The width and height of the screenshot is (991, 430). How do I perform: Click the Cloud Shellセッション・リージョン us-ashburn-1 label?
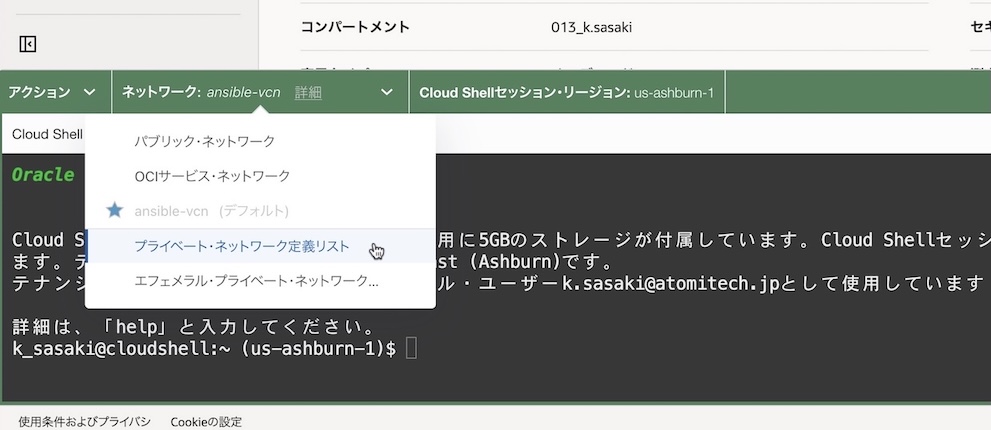[566, 93]
